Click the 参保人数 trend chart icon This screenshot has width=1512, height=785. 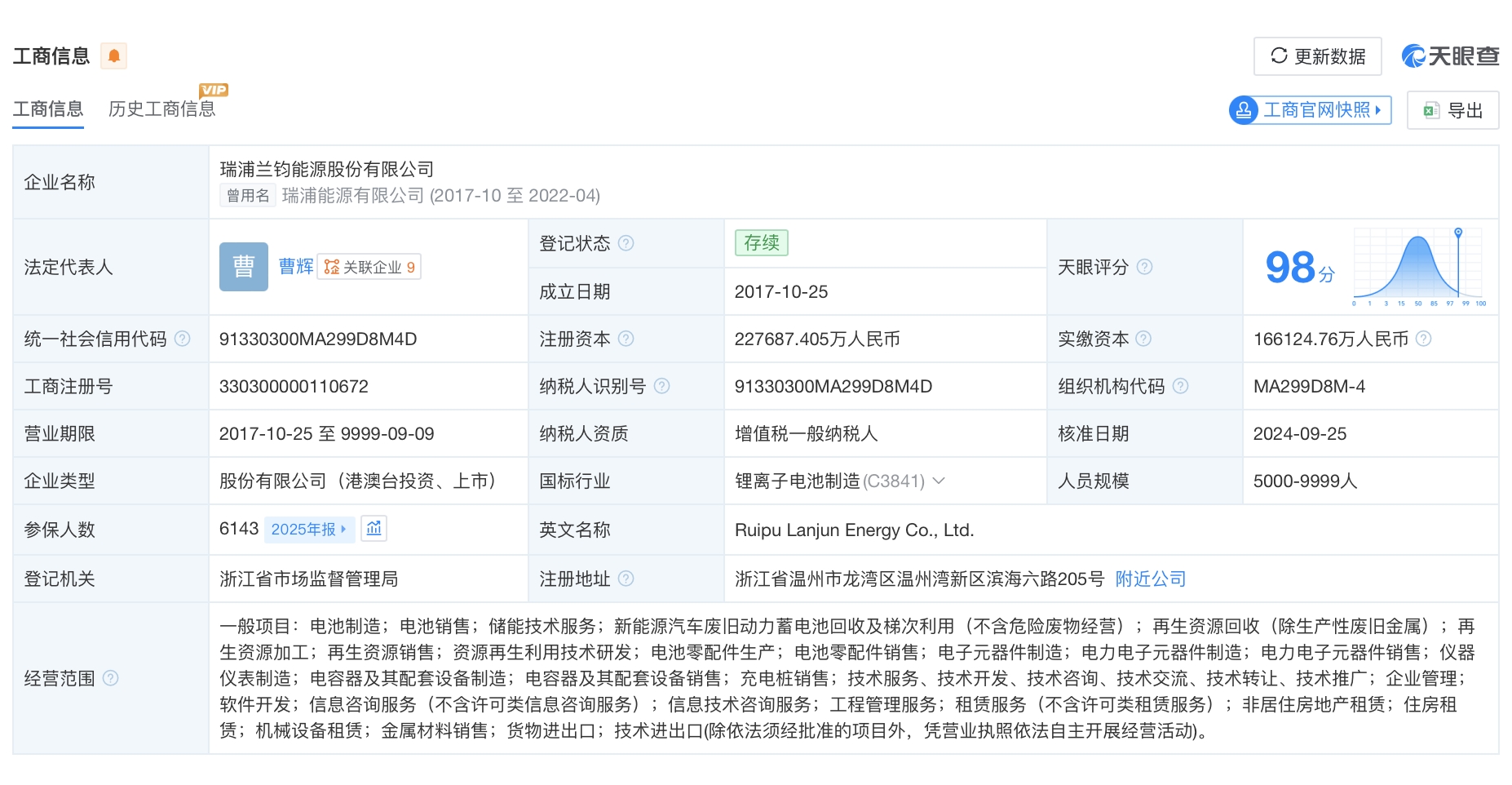tap(374, 529)
